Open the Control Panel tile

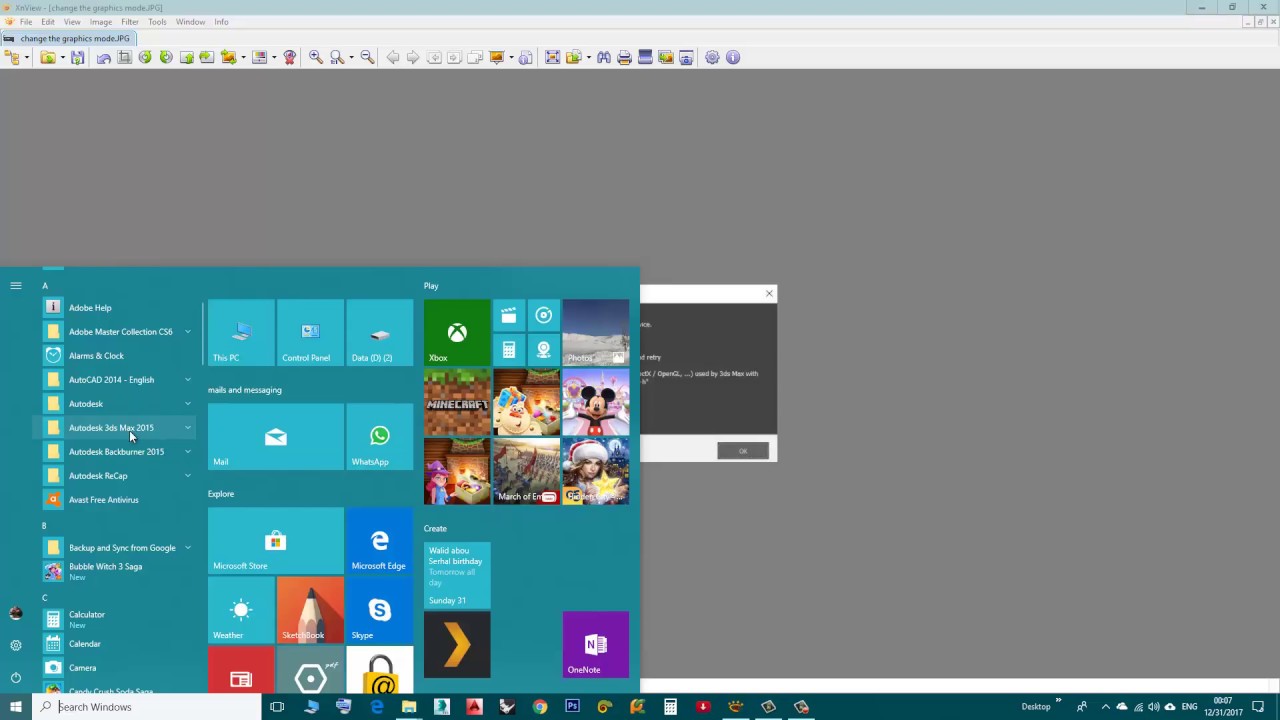(310, 333)
